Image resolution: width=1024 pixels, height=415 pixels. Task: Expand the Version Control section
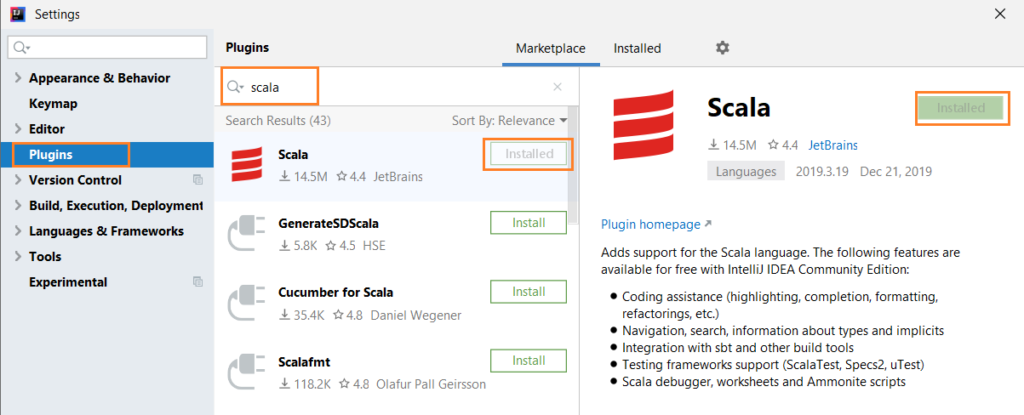pos(18,180)
